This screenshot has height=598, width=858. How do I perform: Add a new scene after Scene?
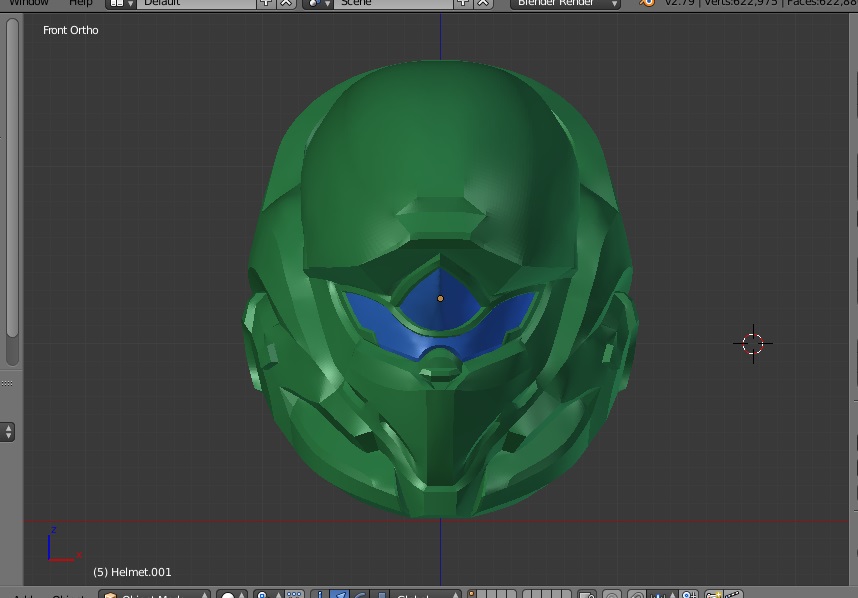point(463,3)
